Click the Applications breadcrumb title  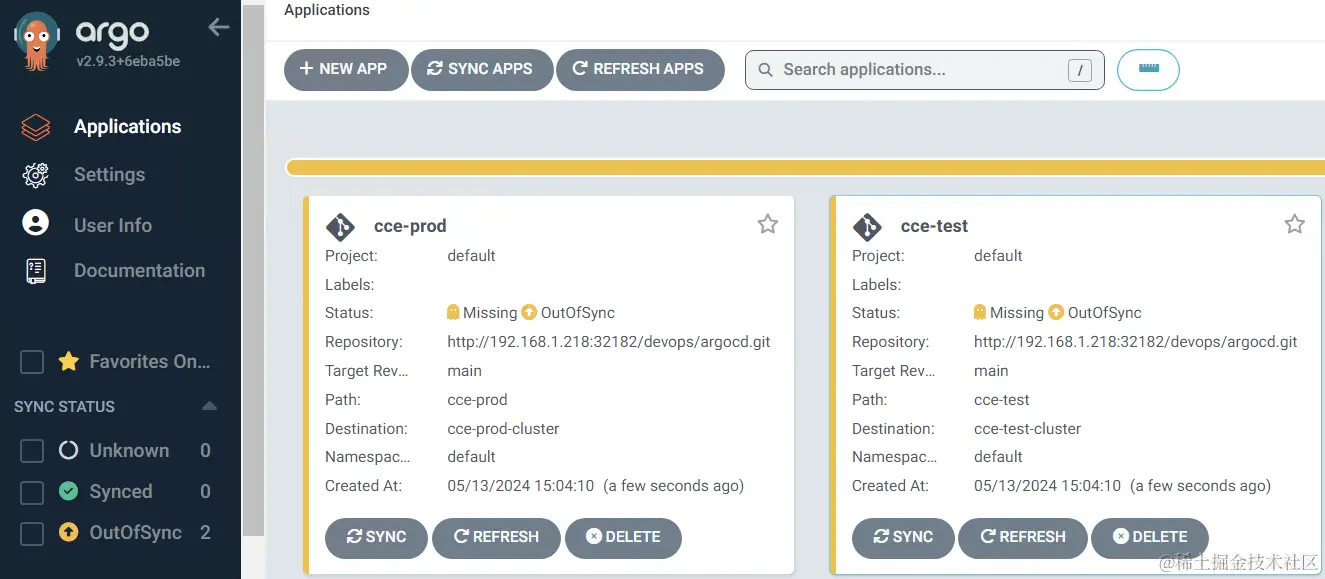tap(327, 10)
